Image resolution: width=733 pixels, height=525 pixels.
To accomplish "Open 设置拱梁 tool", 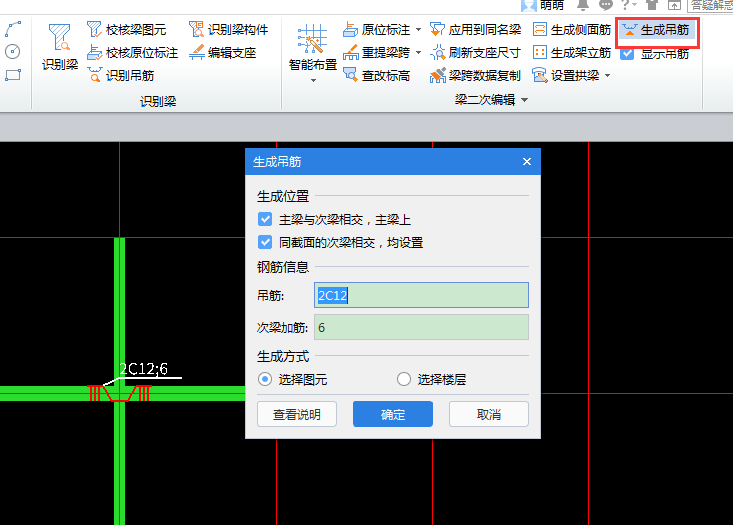I will pos(566,75).
